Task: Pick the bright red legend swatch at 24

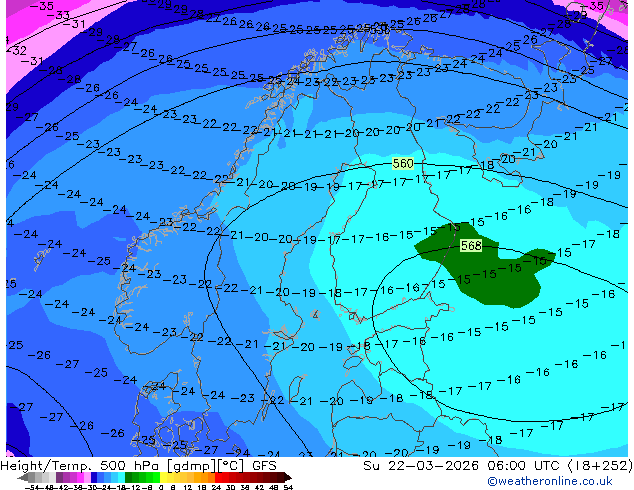Action: 218,477
